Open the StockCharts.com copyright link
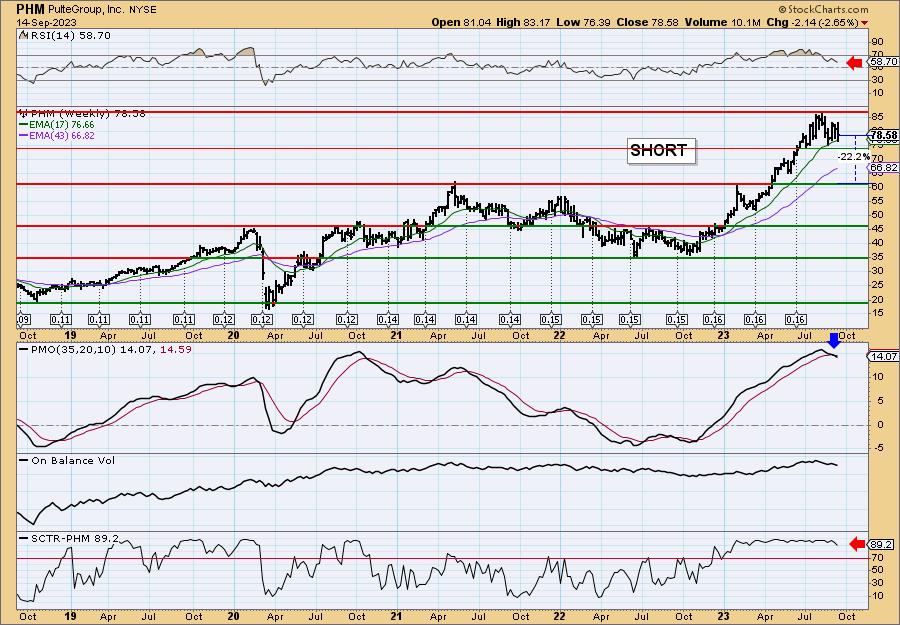The image size is (900, 625). pyautogui.click(x=823, y=10)
